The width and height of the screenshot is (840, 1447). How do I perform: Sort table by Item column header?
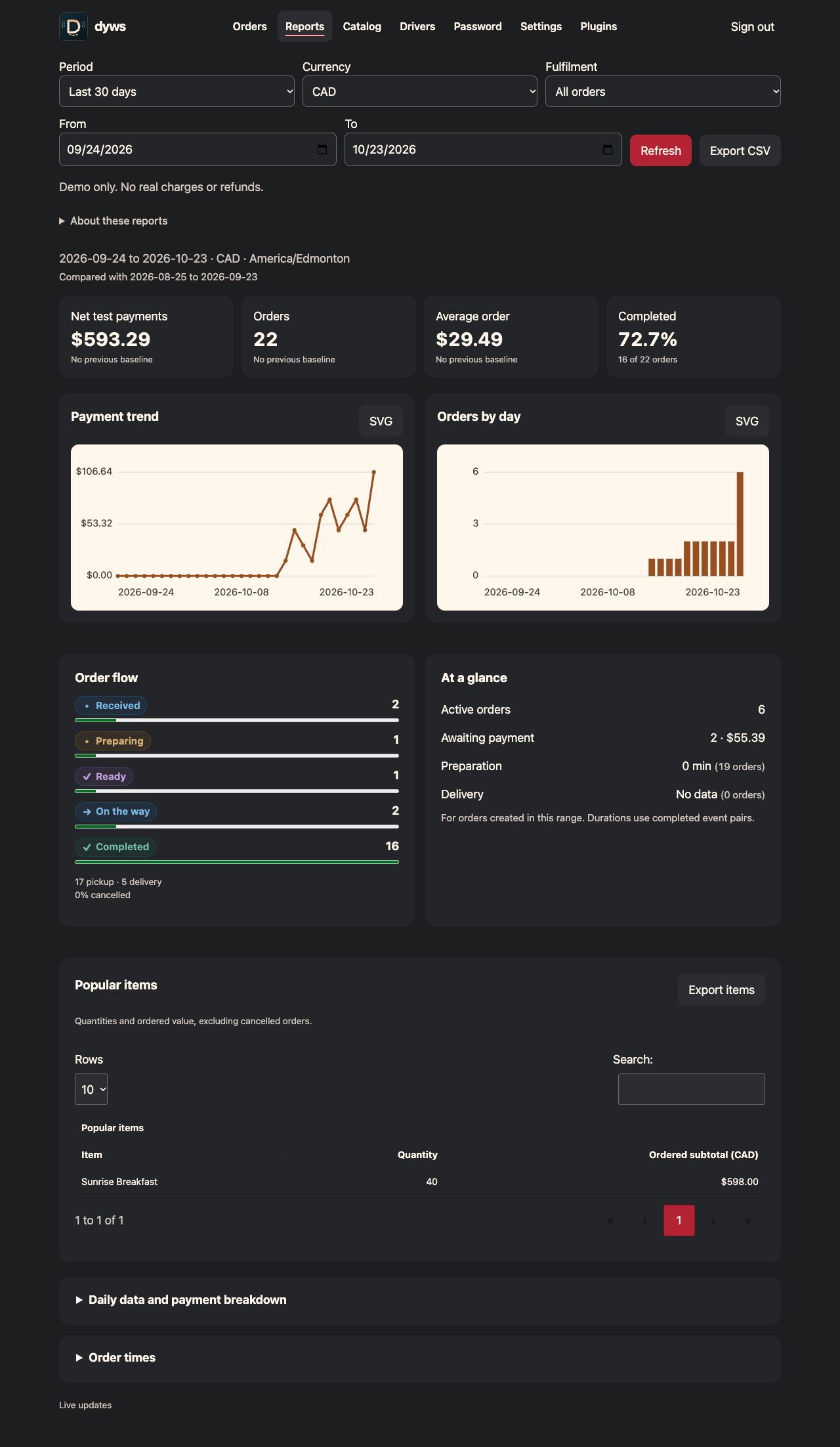click(x=92, y=1155)
